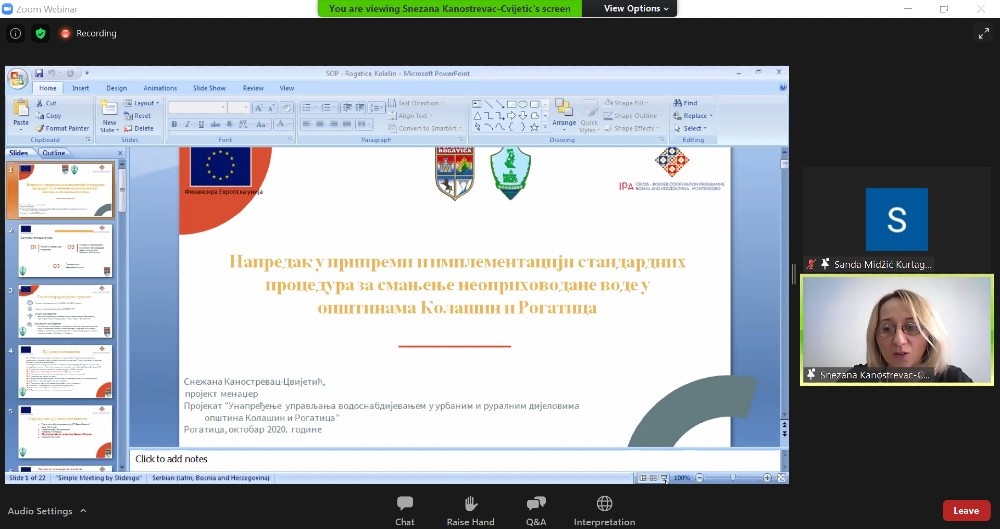
Task: Adjust the PowerPoint zoom slider
Action: point(733,478)
